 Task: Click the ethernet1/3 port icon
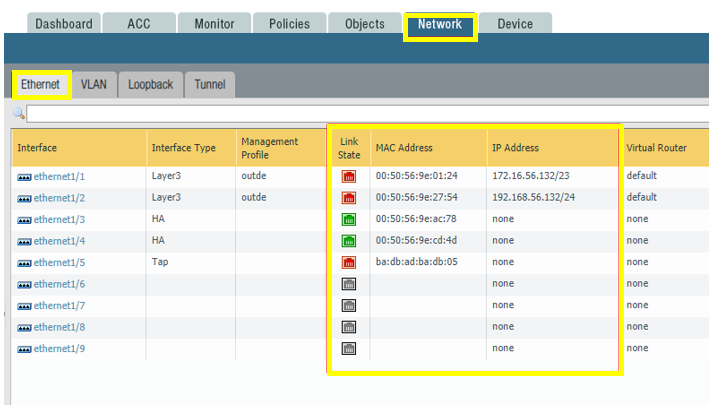[x=24, y=220]
